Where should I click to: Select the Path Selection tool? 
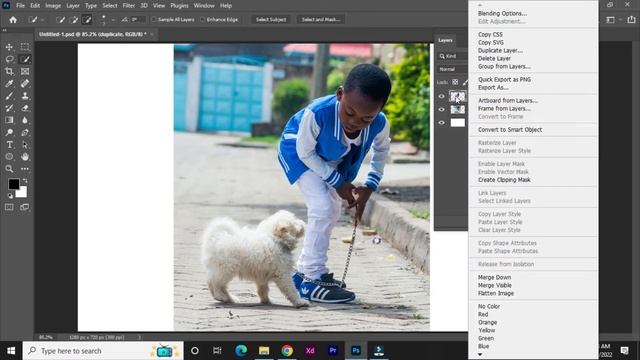coord(25,144)
